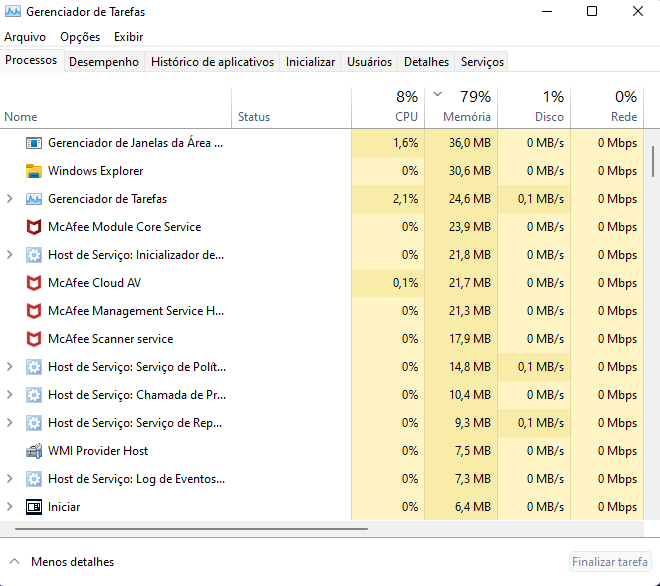Image resolution: width=660 pixels, height=586 pixels.
Task: Expand Host de Serviço: Log de Eventos row
Action: (10, 479)
